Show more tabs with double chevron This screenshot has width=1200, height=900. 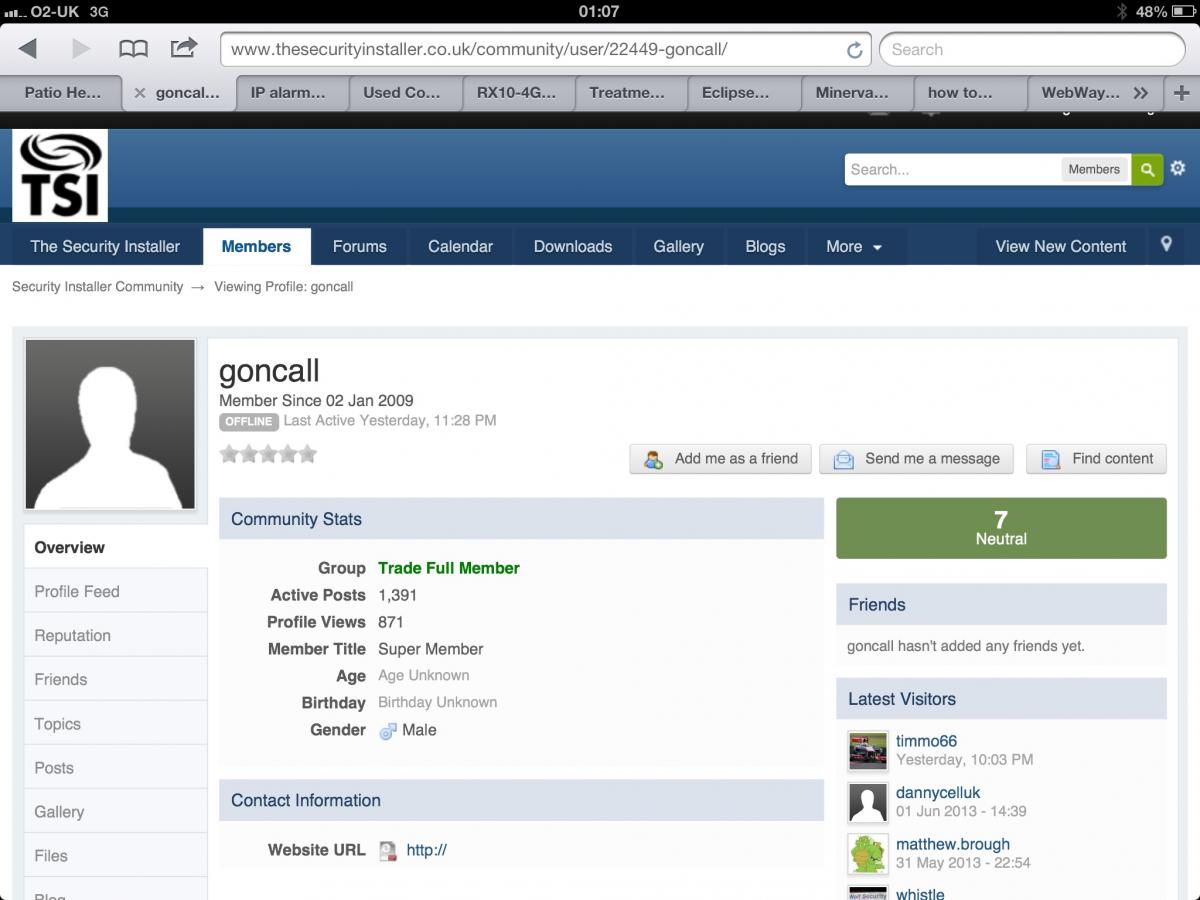click(1141, 93)
